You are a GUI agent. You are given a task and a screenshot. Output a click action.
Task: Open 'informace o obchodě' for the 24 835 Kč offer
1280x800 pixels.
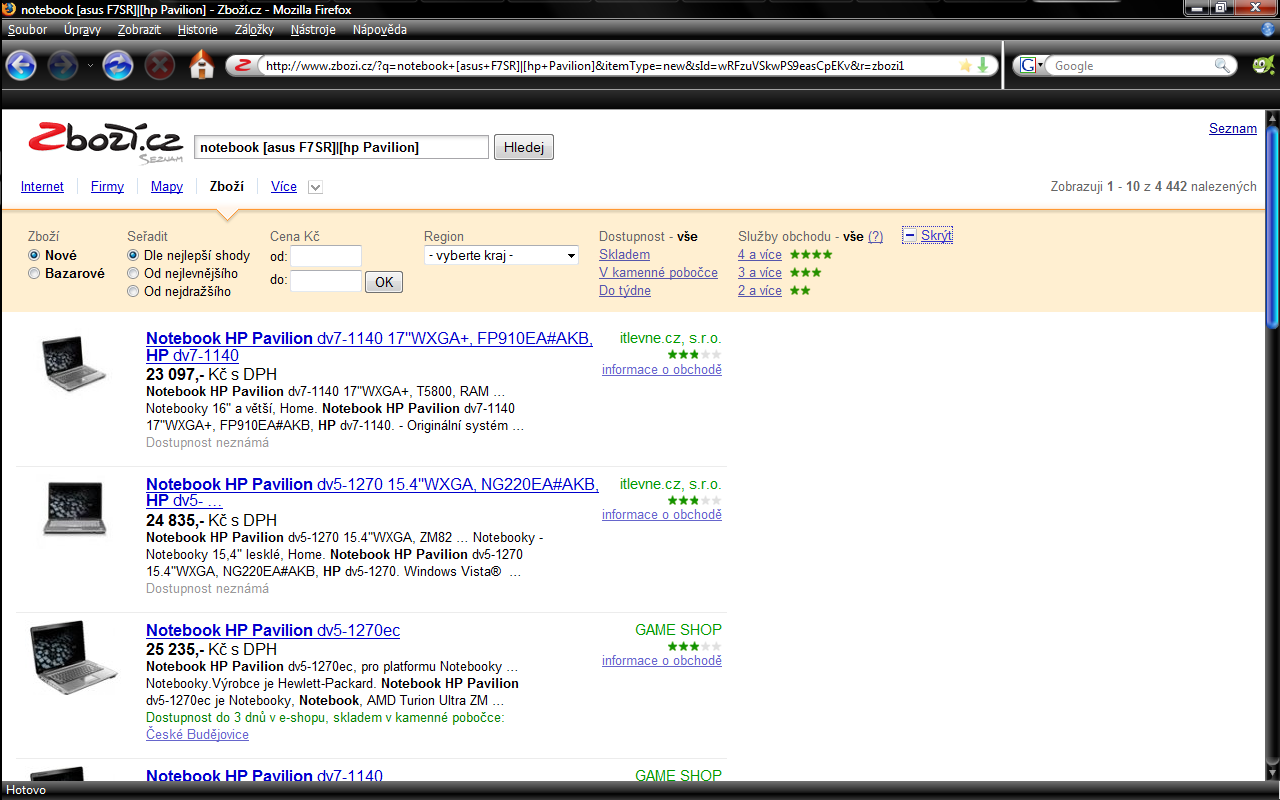pos(662,514)
